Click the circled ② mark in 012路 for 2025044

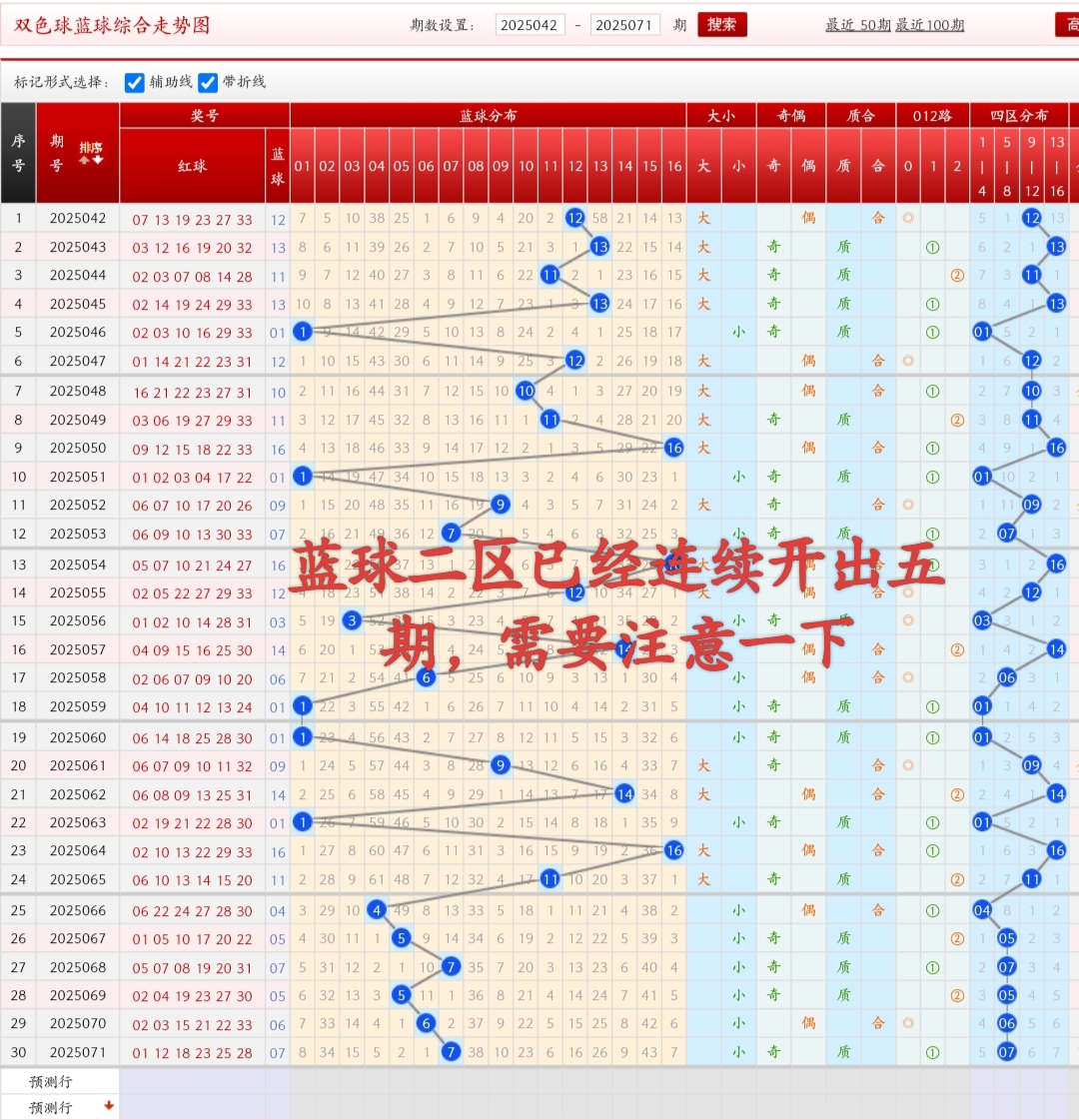[956, 275]
